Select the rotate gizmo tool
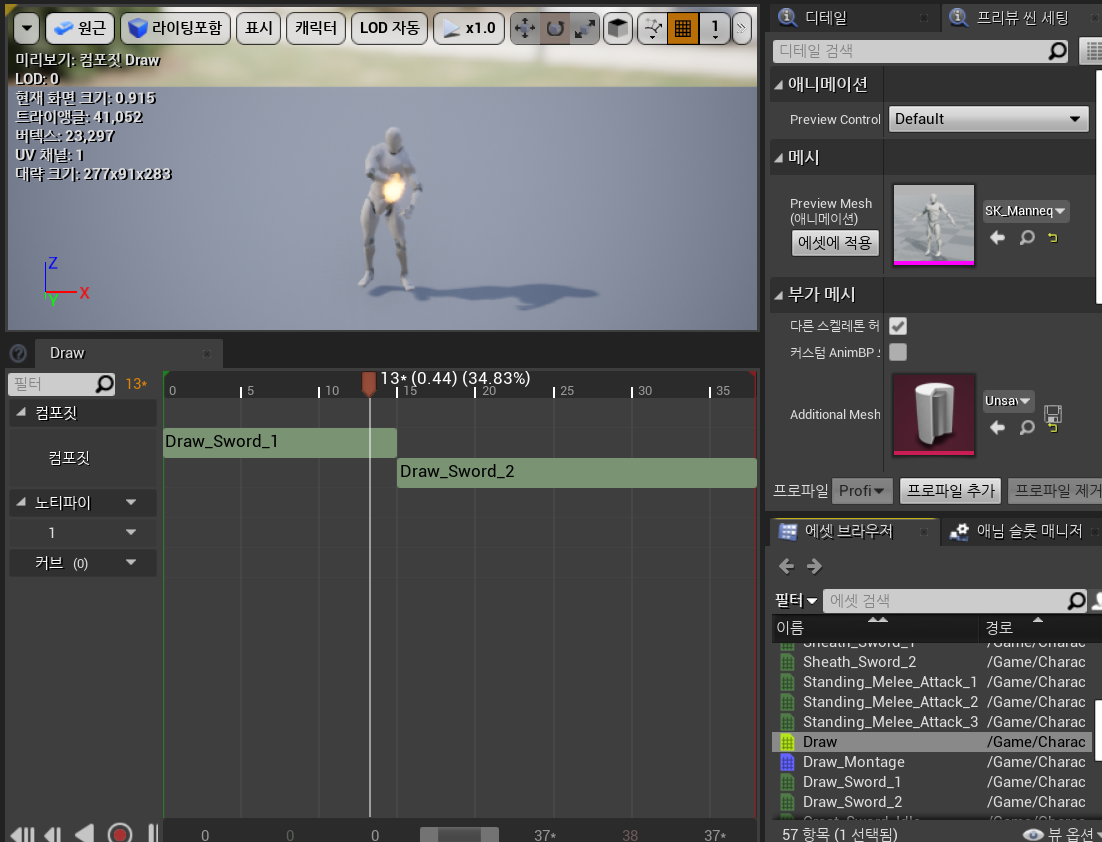Image resolution: width=1102 pixels, height=842 pixels. coord(555,28)
